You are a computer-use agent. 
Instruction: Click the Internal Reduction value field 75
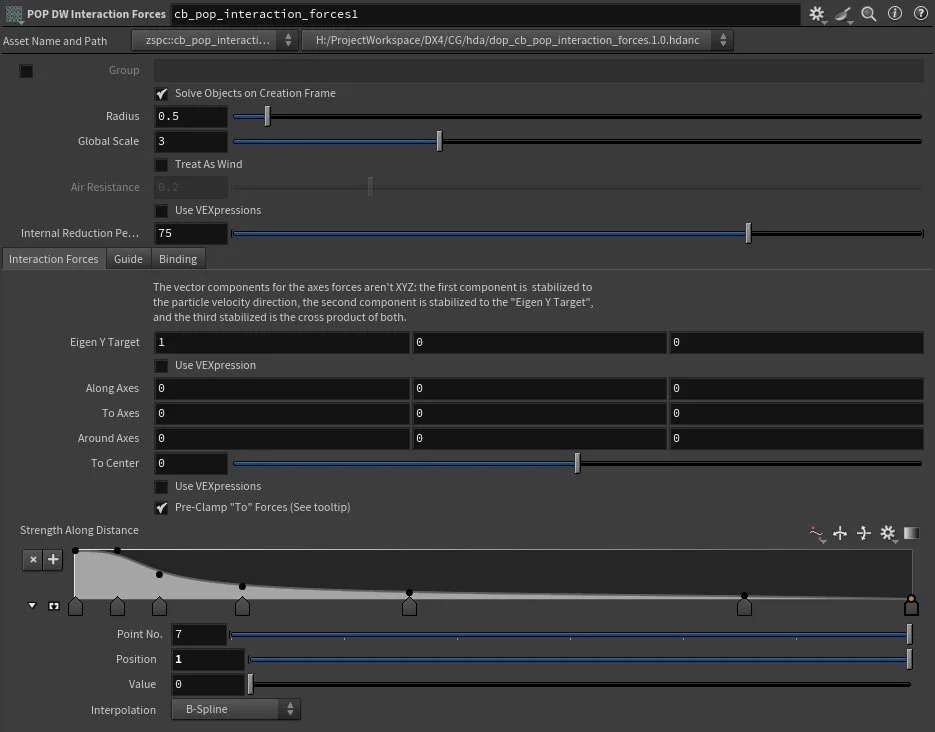coord(191,233)
